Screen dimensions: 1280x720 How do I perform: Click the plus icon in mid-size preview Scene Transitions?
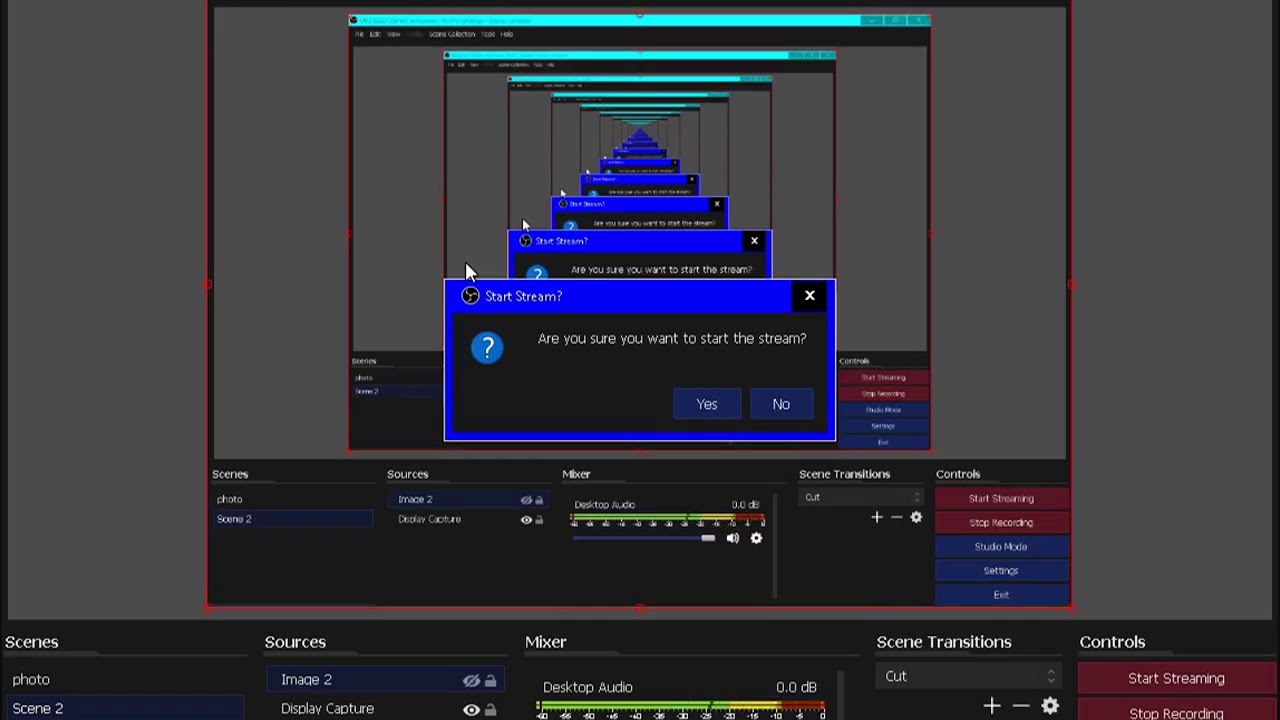pyautogui.click(x=877, y=517)
